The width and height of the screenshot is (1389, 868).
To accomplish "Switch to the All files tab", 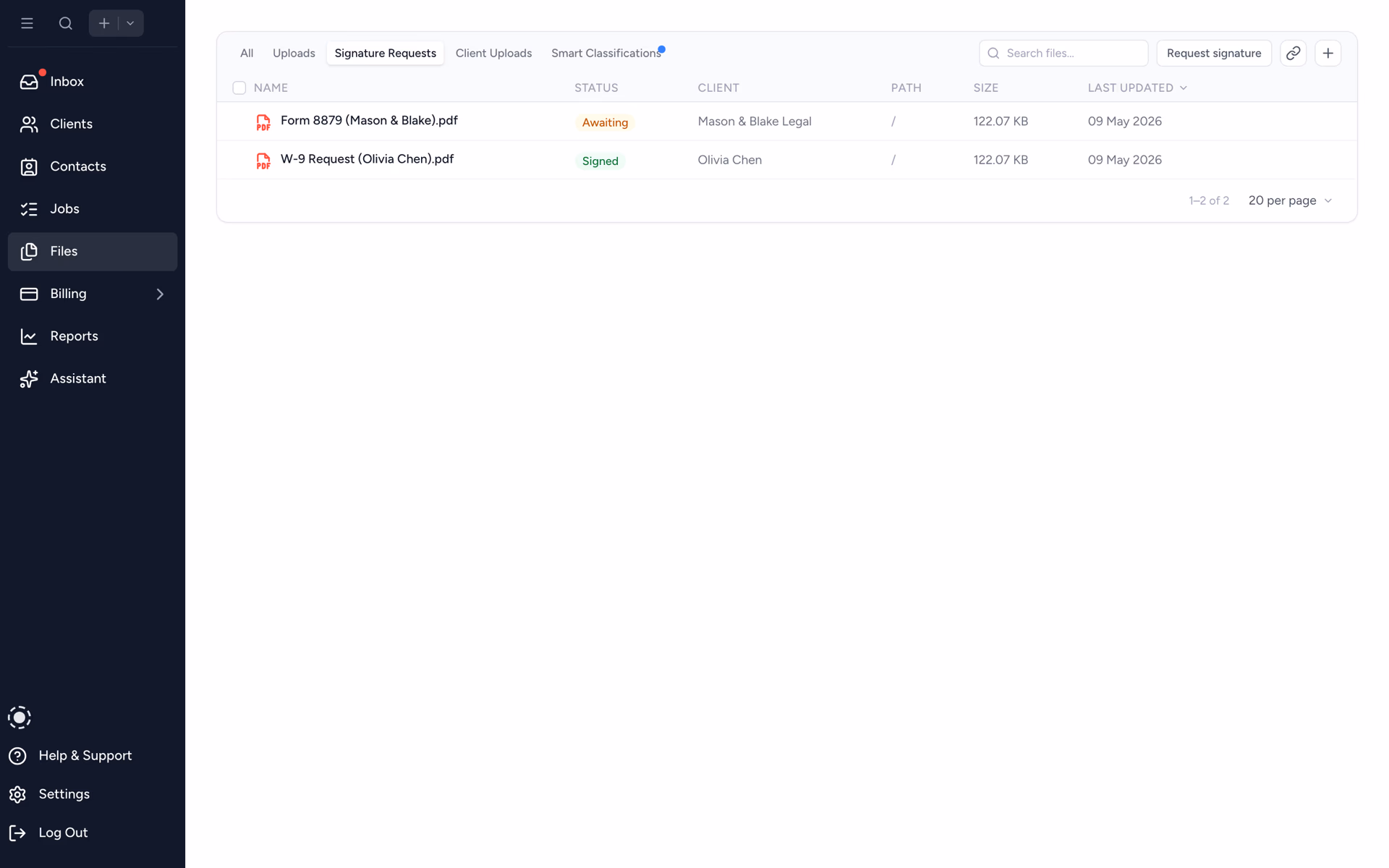I will 247,54.
